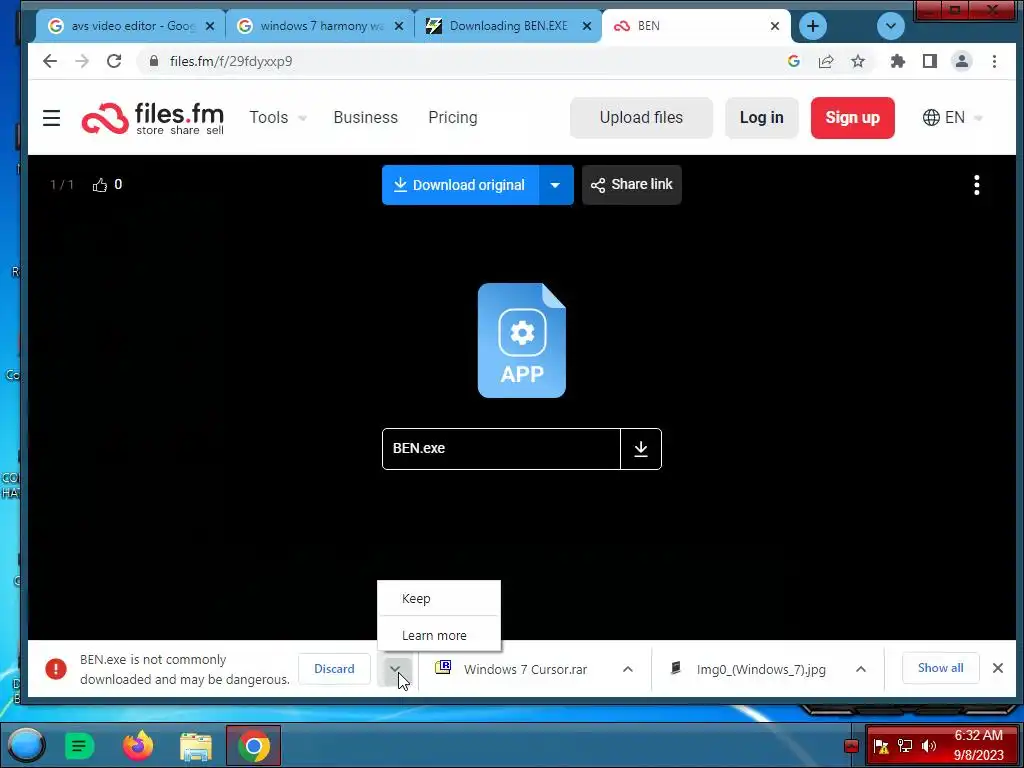This screenshot has width=1024, height=768.
Task: Open the file viewer's vertical dots menu
Action: (x=976, y=185)
